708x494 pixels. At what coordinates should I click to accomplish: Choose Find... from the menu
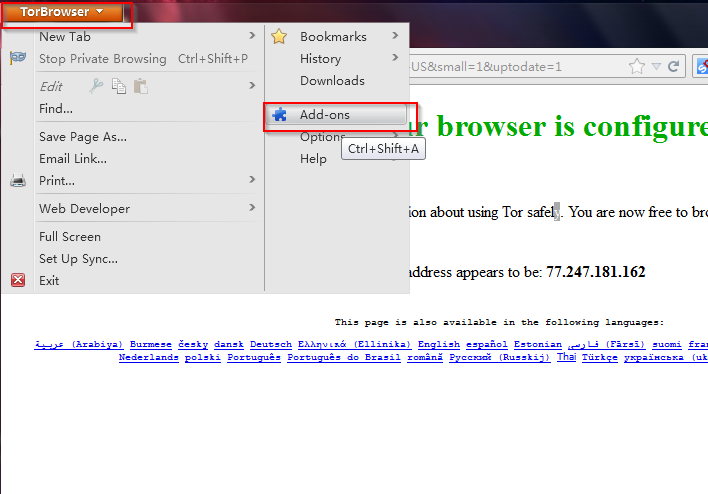tap(56, 109)
